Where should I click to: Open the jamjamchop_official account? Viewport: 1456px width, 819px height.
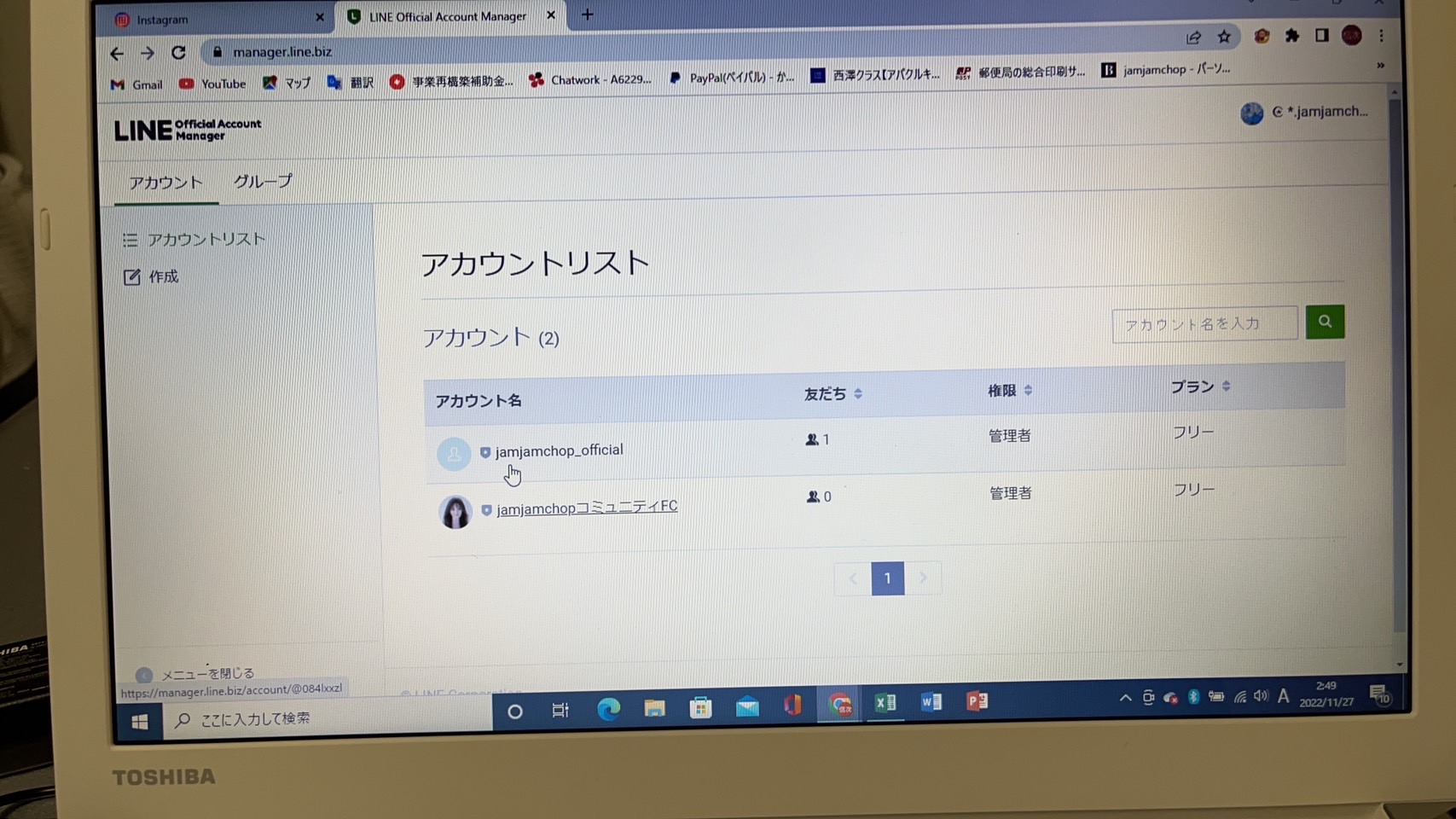[x=559, y=450]
